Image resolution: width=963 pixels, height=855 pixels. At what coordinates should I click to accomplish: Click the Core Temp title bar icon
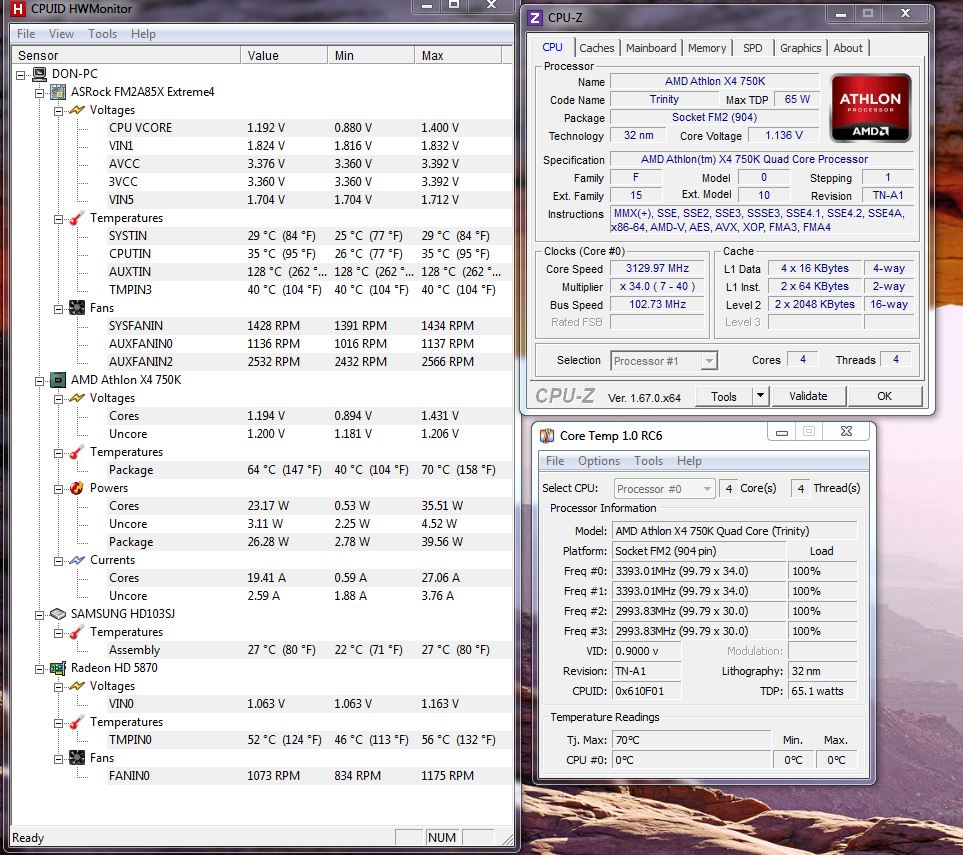pos(547,436)
